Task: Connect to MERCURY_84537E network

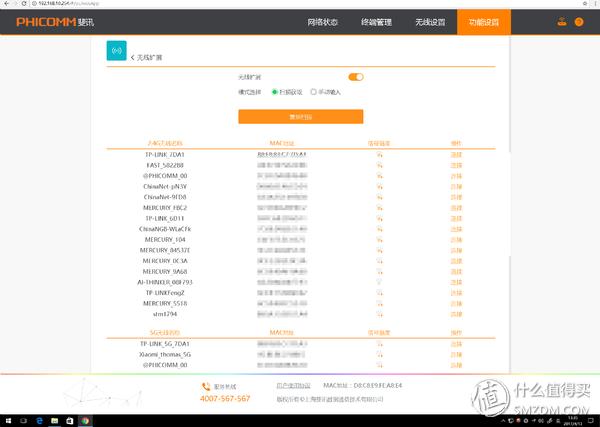Action: (456, 250)
